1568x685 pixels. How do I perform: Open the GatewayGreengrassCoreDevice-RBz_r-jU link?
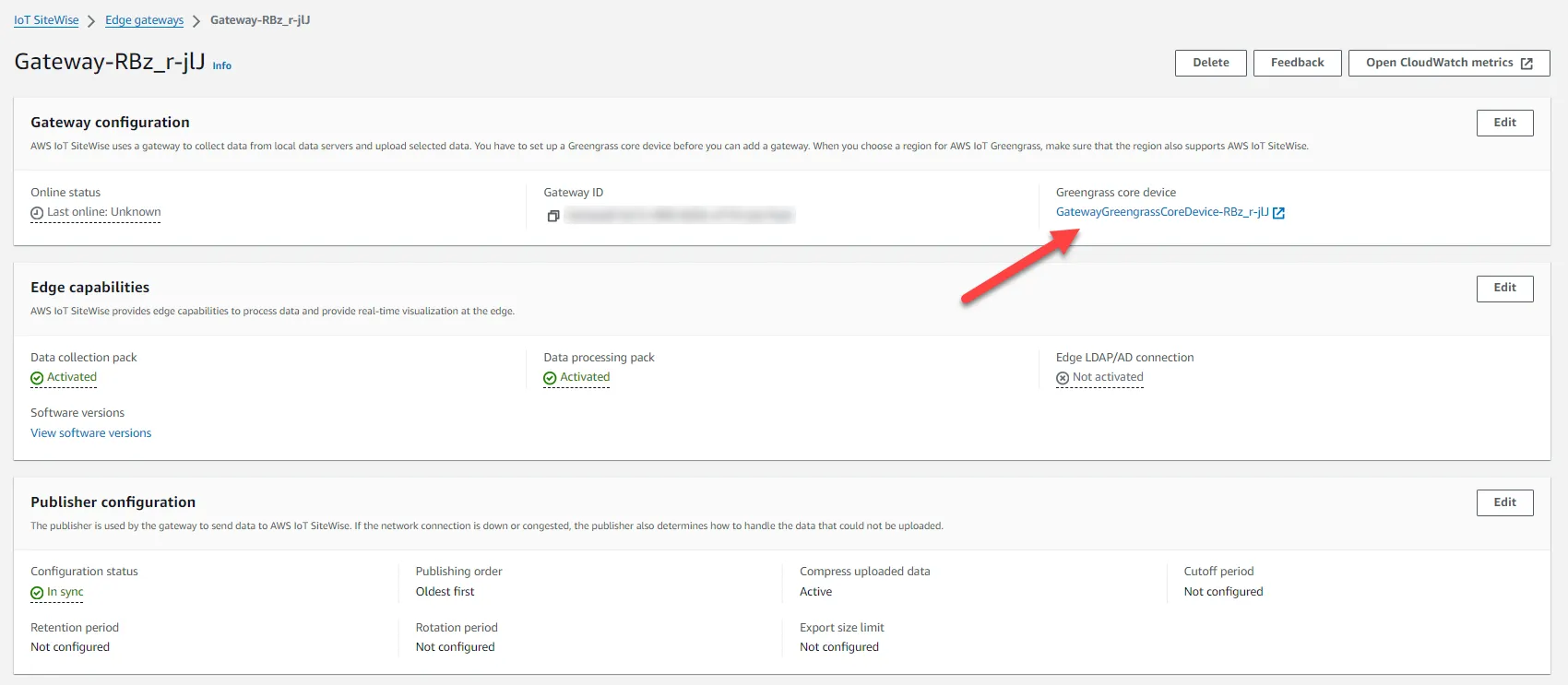1162,212
